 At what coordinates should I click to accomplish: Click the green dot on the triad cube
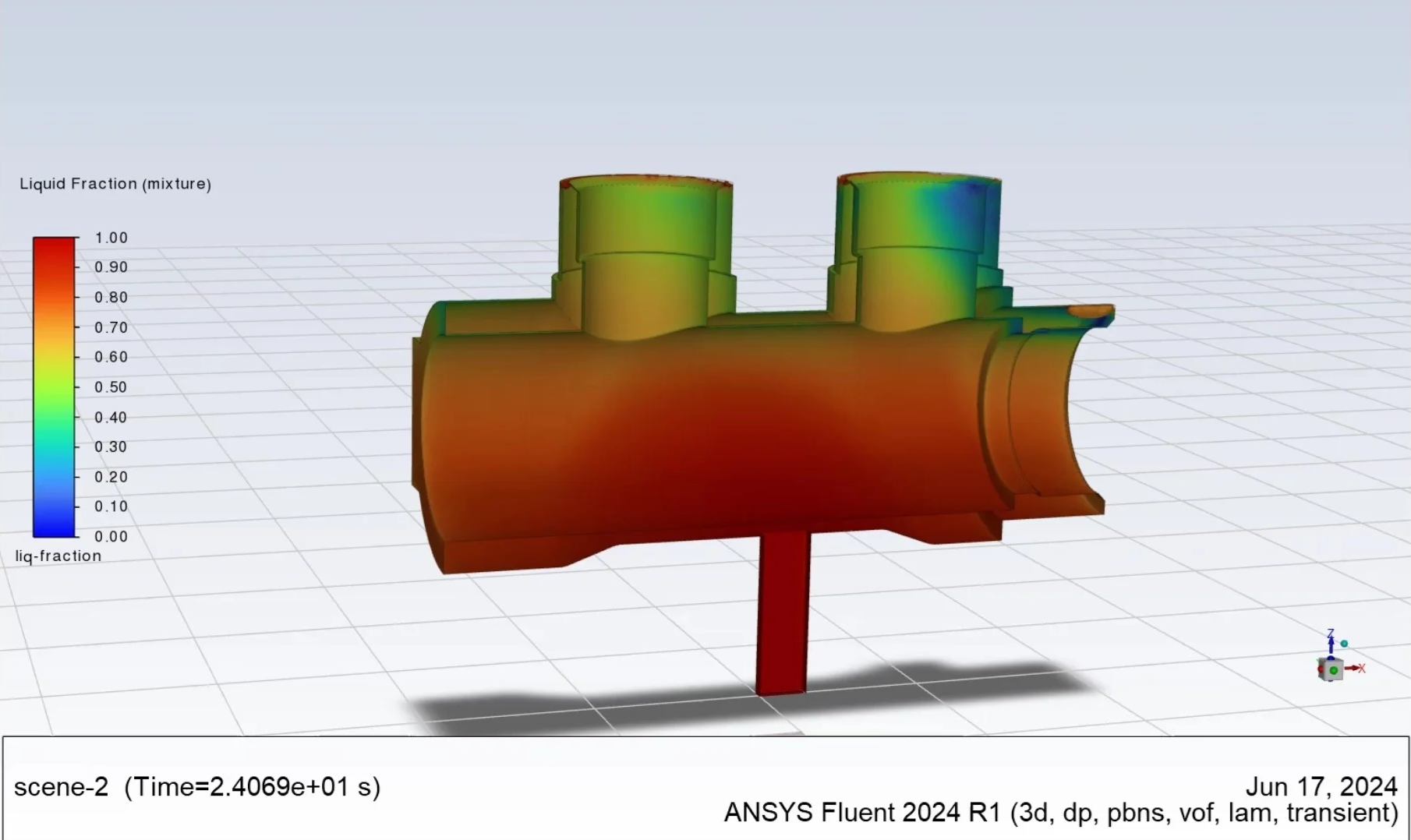tap(1334, 670)
